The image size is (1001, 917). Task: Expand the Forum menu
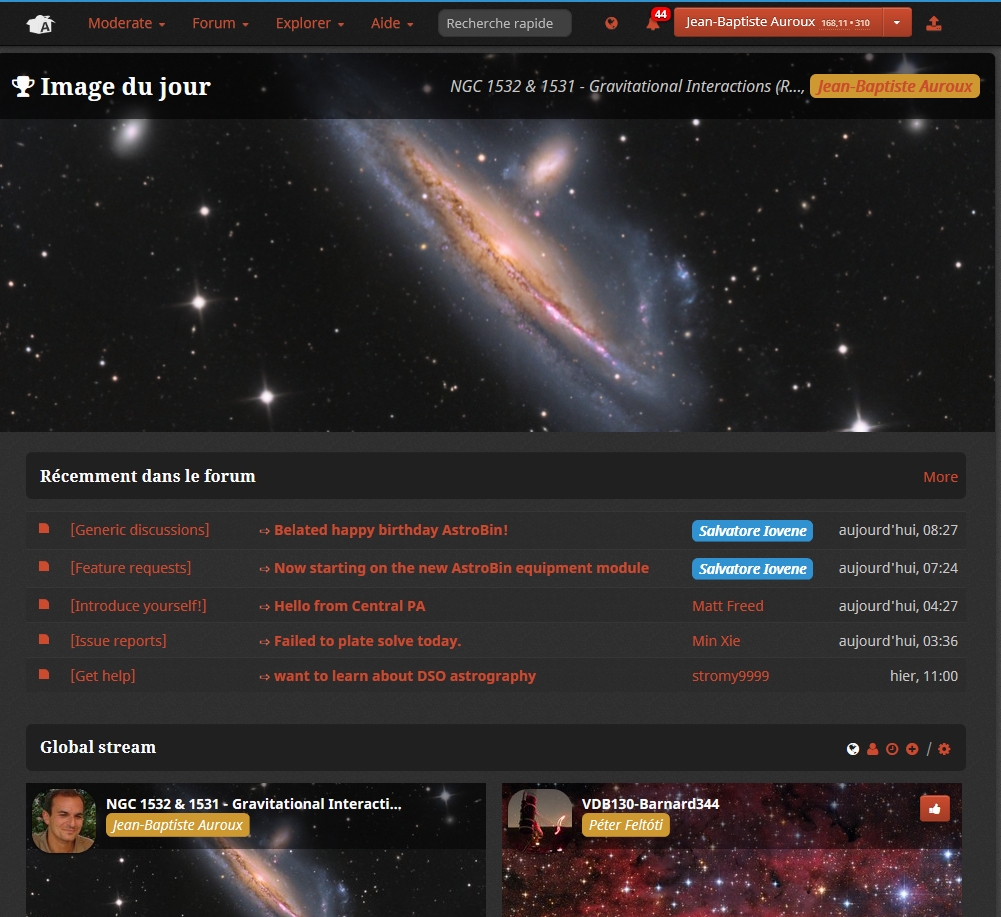220,24
